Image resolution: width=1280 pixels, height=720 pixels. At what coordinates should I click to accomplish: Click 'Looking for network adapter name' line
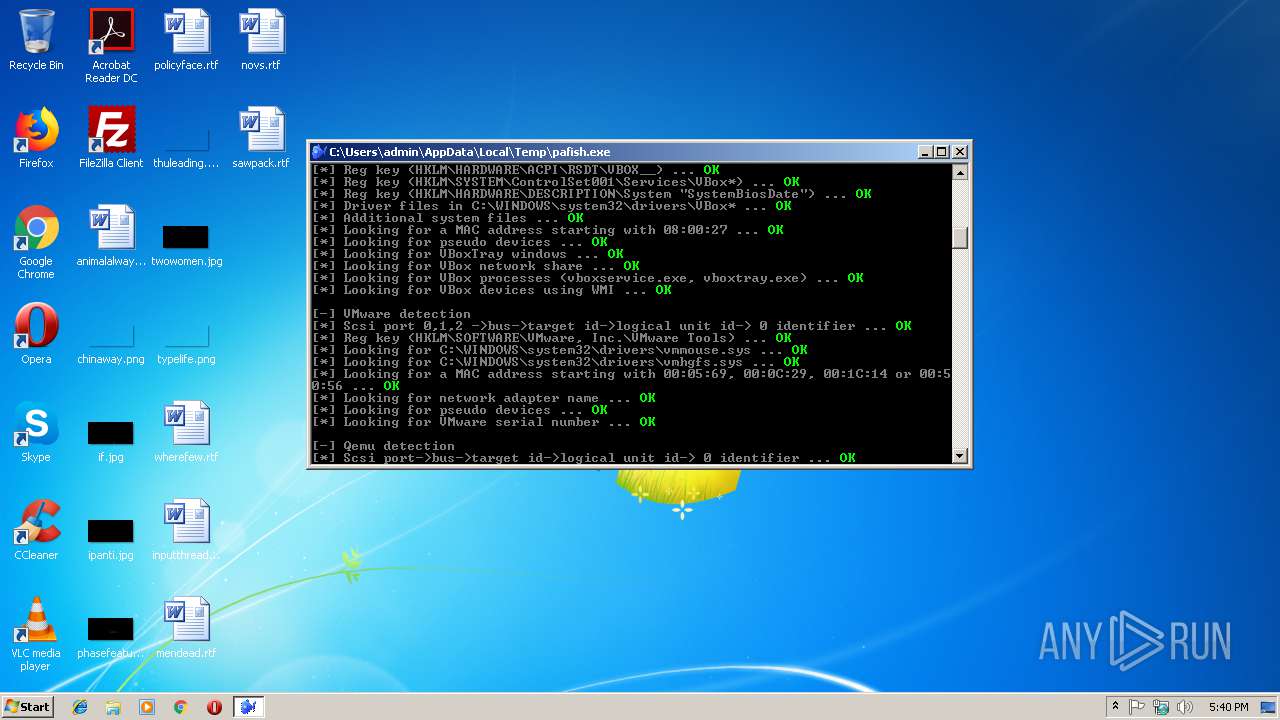tap(483, 398)
